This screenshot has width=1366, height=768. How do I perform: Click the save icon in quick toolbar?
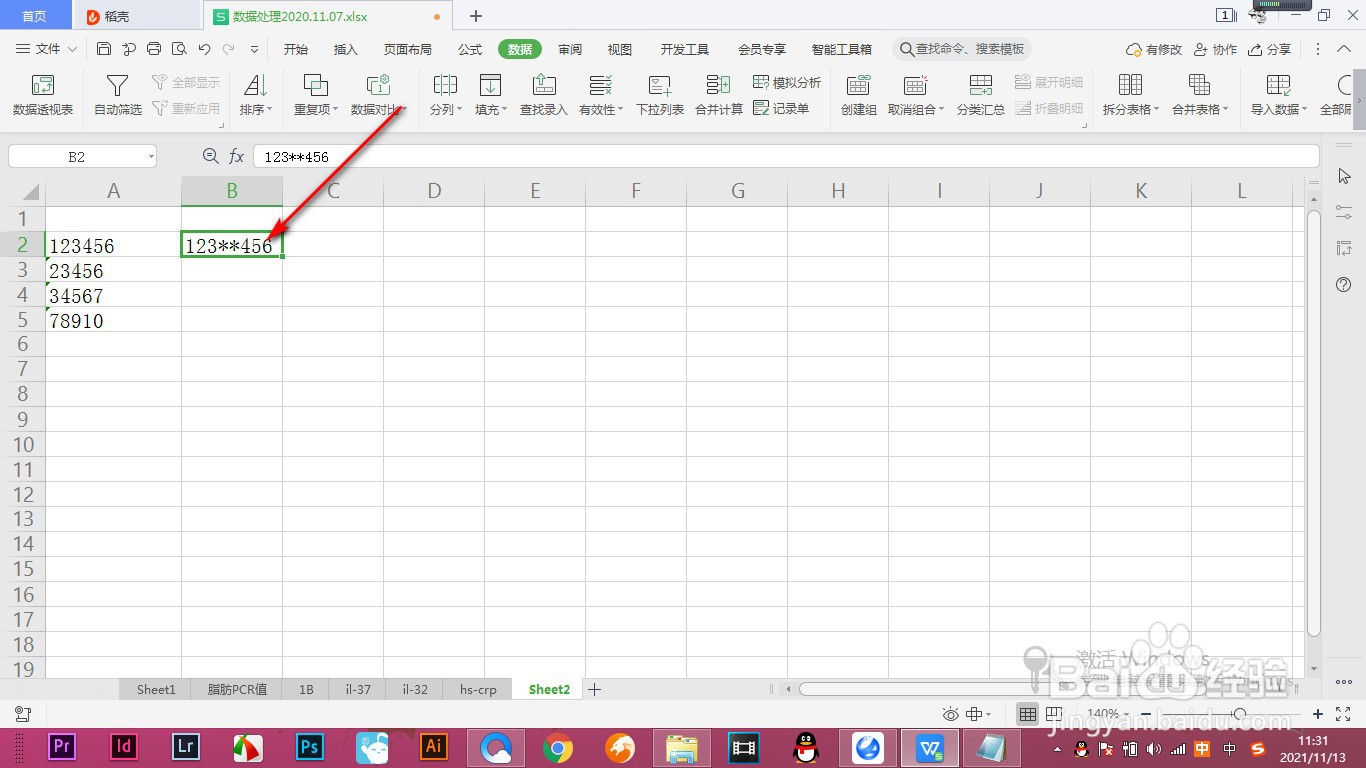[104, 49]
